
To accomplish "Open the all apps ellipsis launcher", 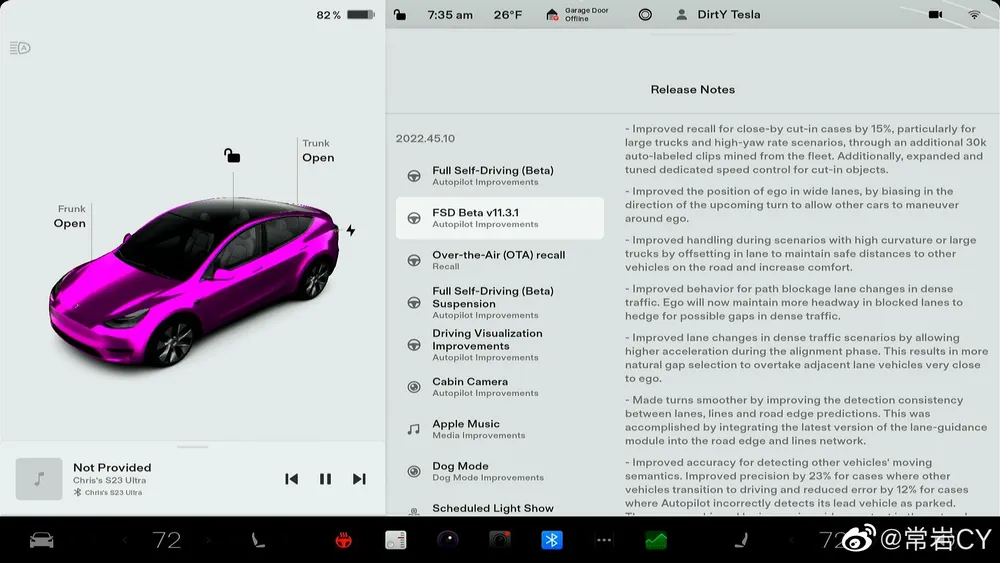I will [603, 541].
